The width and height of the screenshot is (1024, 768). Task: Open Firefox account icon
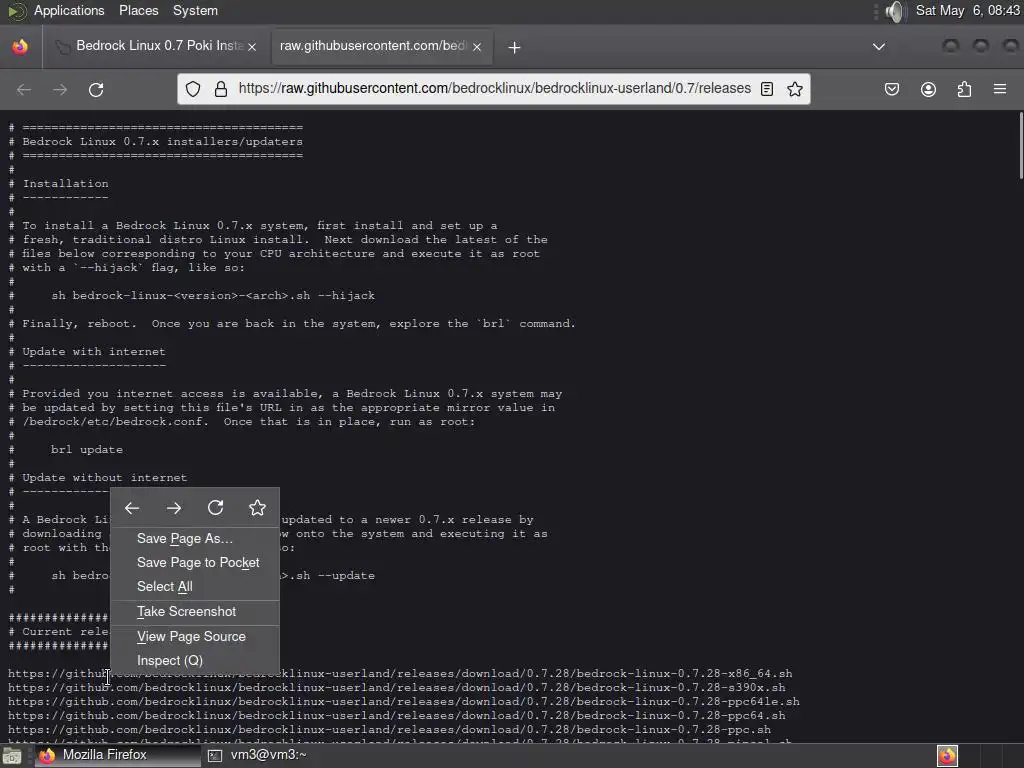pos(928,89)
